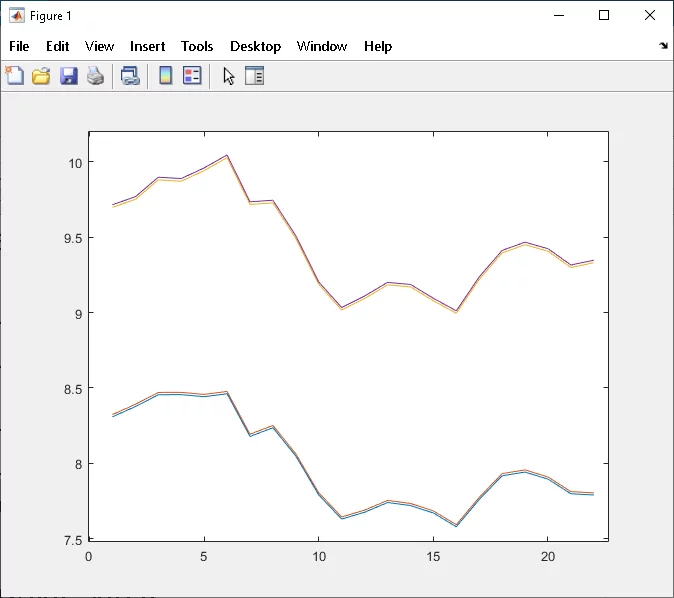Screen dimensions: 674x598
Task: Open the Edit menu
Action: (x=57, y=46)
